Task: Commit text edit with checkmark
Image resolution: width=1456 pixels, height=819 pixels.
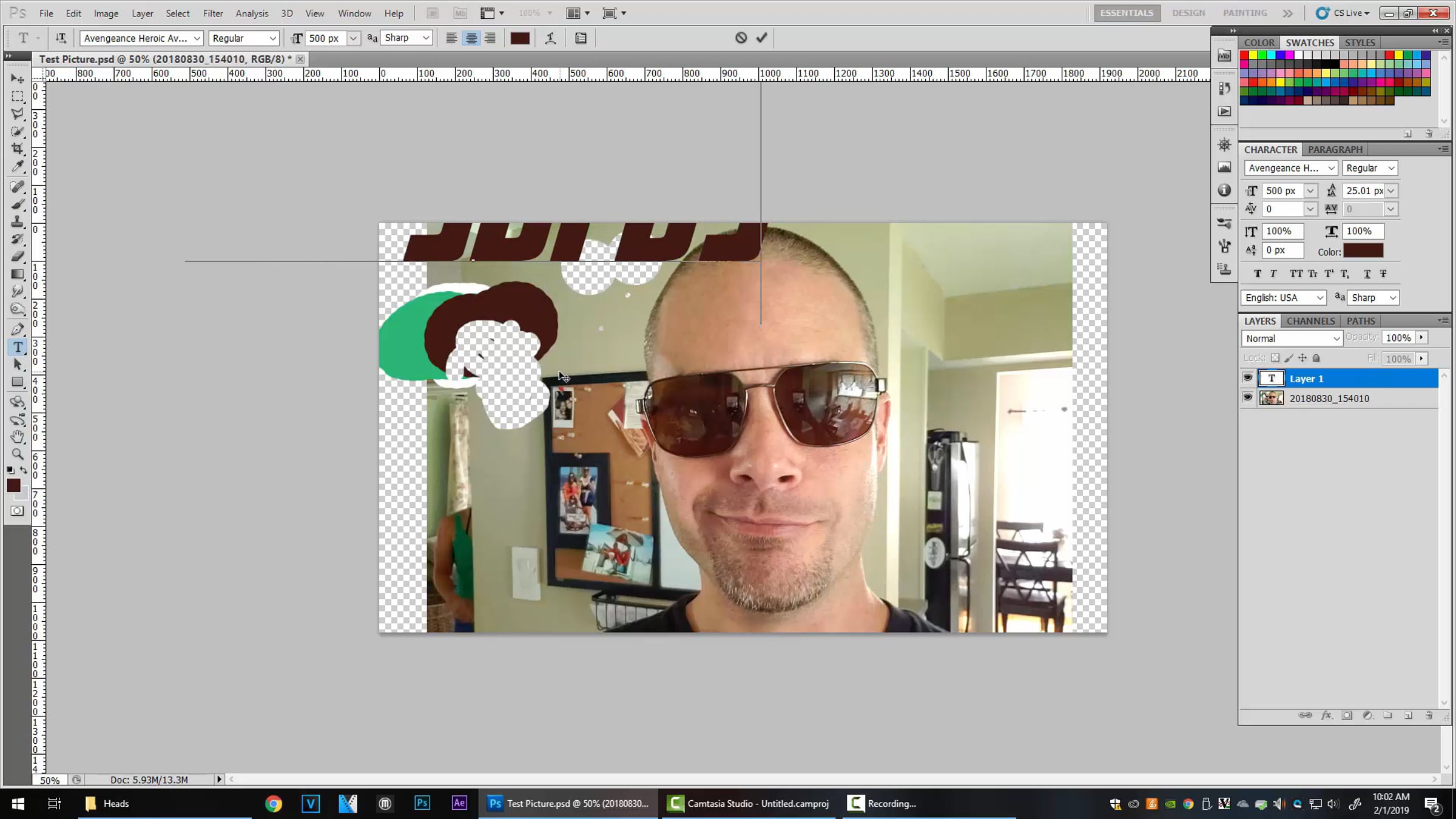Action: [x=761, y=38]
